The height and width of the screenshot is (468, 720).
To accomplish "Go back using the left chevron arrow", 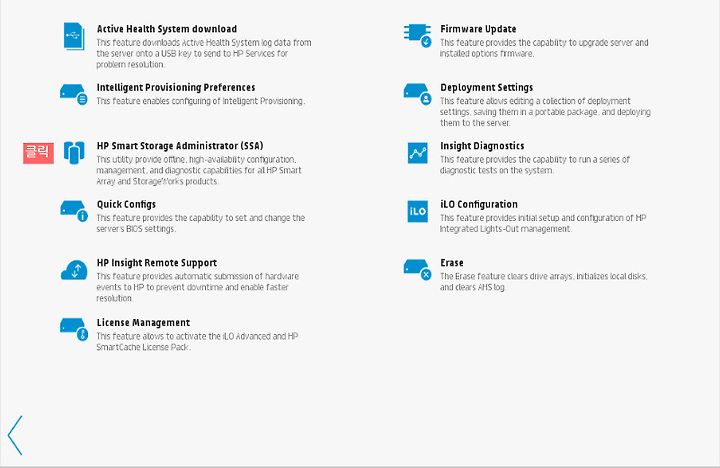I will [x=15, y=435].
